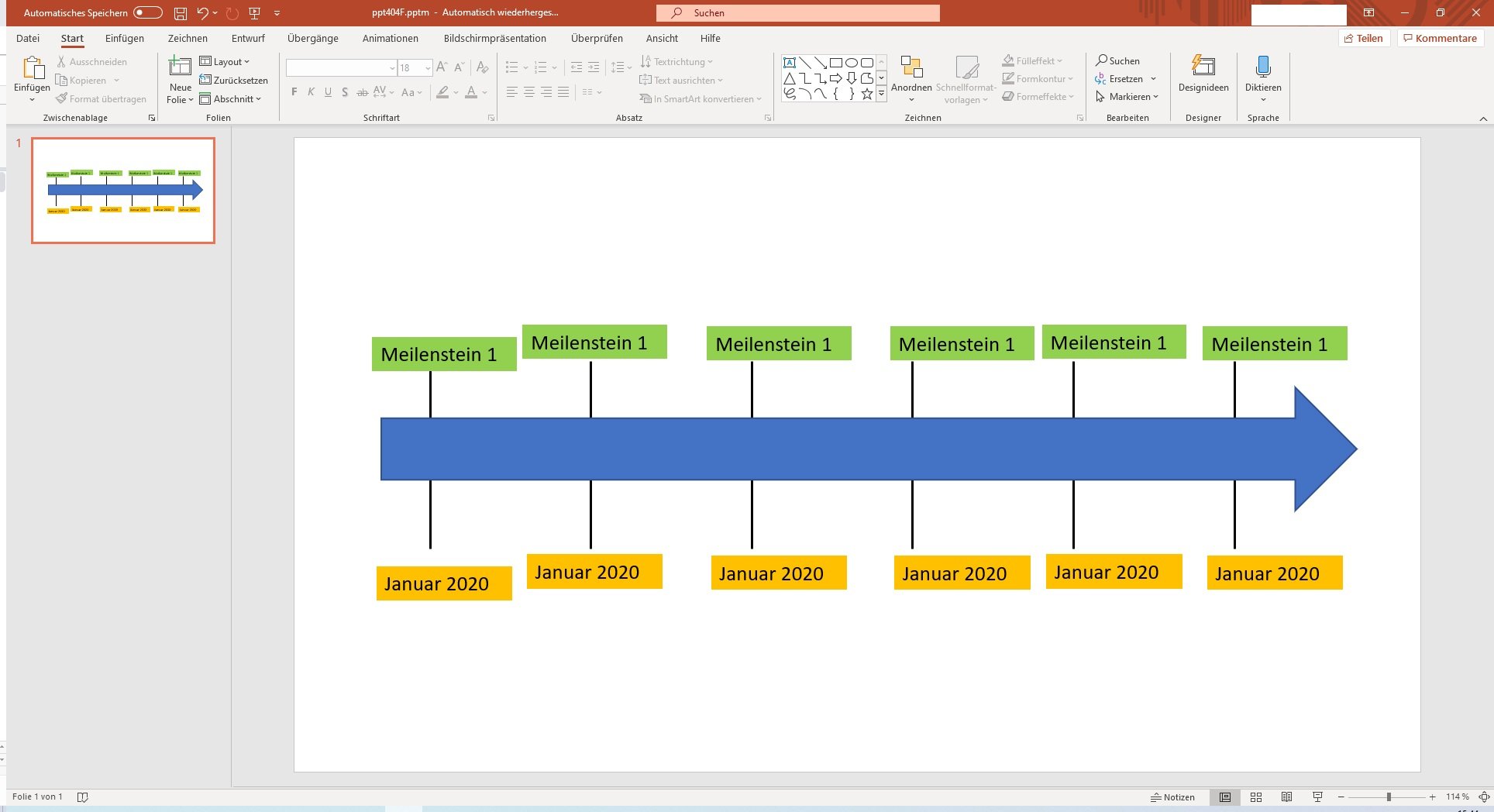
Task: Toggle the Notizen pane in status bar
Action: (x=1172, y=797)
